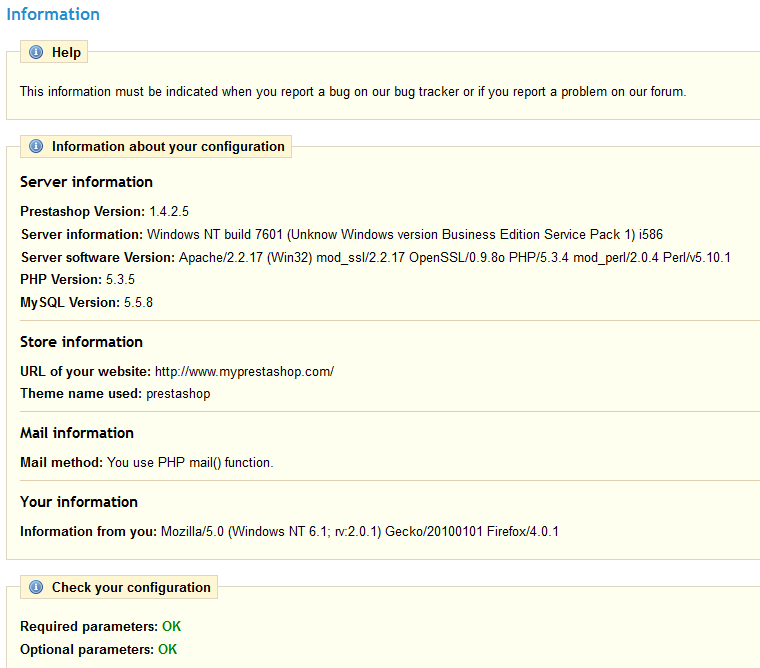760x668 pixels.
Task: Click the Server information heading
Action: tap(86, 182)
